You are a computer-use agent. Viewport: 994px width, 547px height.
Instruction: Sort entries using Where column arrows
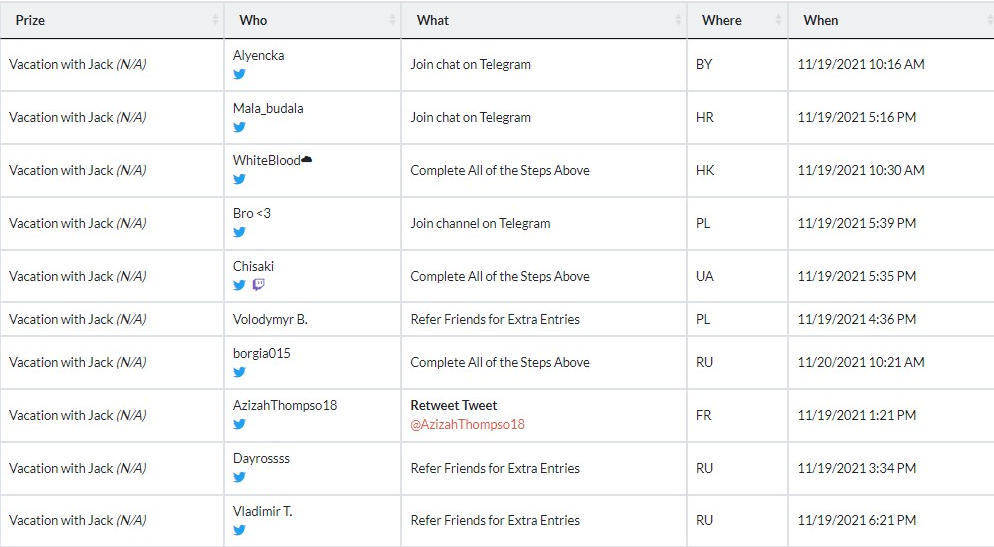click(778, 20)
